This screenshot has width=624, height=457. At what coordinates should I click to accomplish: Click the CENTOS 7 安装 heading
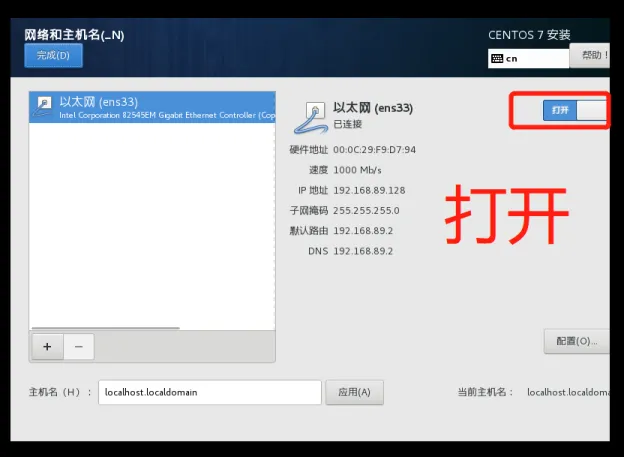tap(529, 35)
